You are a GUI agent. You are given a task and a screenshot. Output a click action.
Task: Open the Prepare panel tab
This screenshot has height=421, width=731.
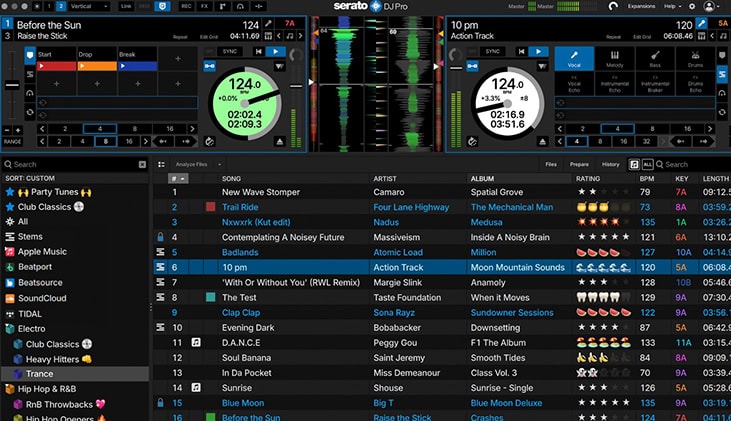point(579,164)
